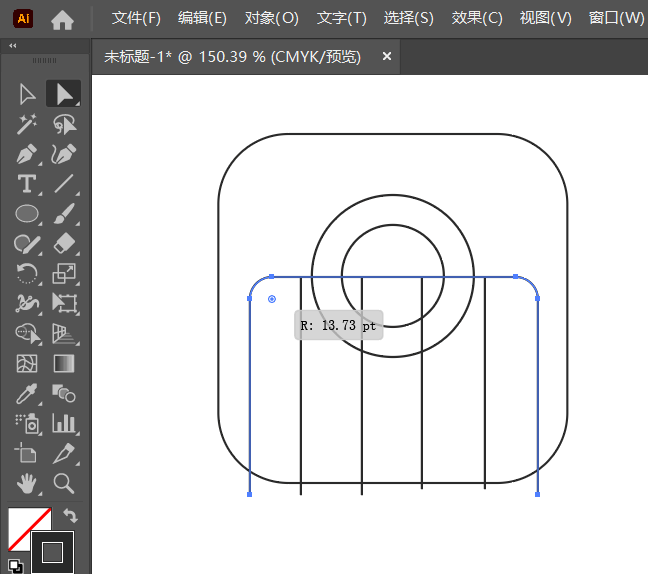Screen dimensions: 648x574
Task: Open the 文件(F) menu
Action: (x=136, y=18)
